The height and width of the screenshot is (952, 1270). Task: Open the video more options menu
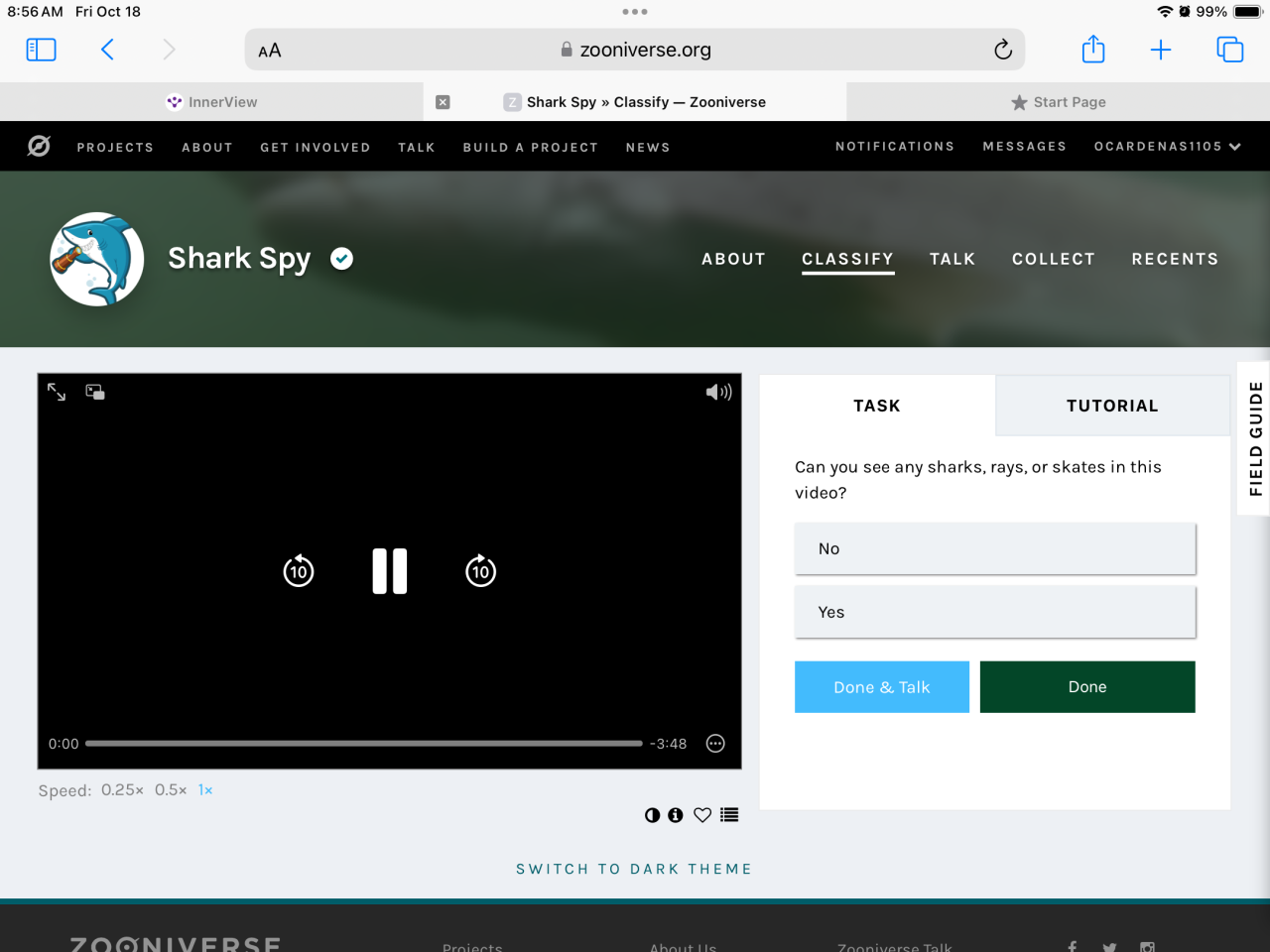(x=715, y=744)
